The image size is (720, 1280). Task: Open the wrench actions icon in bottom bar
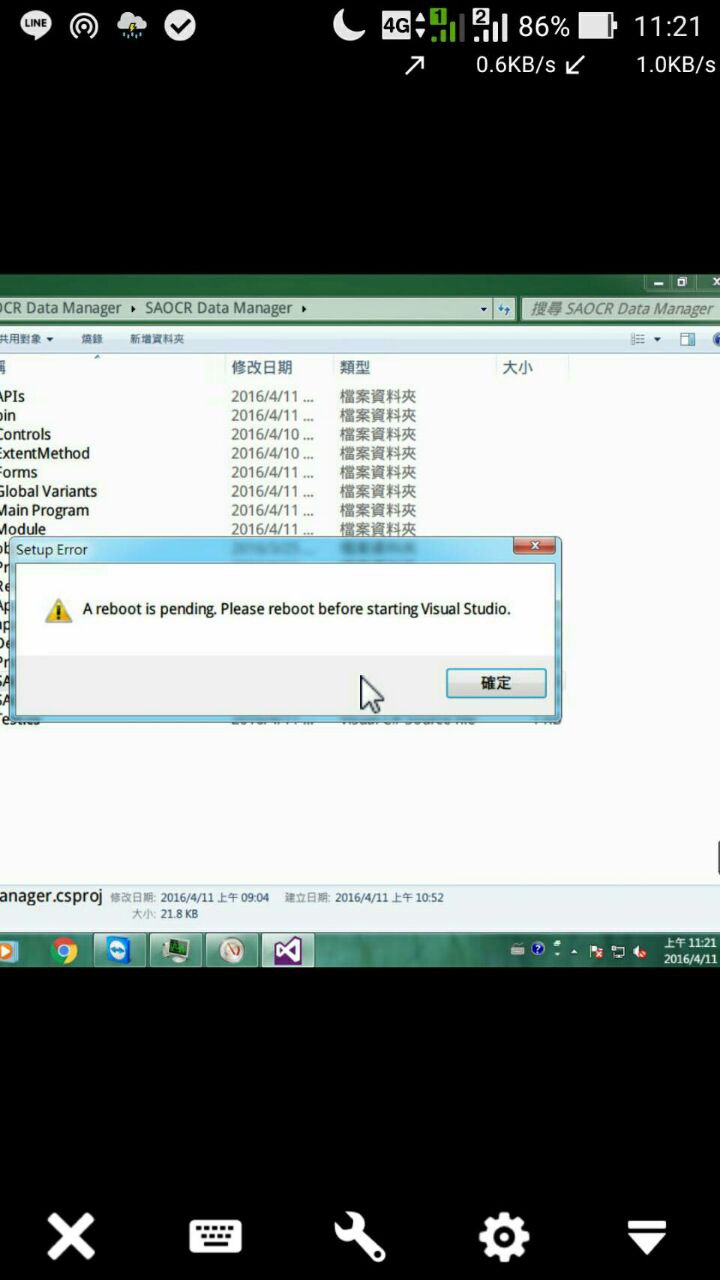360,1236
